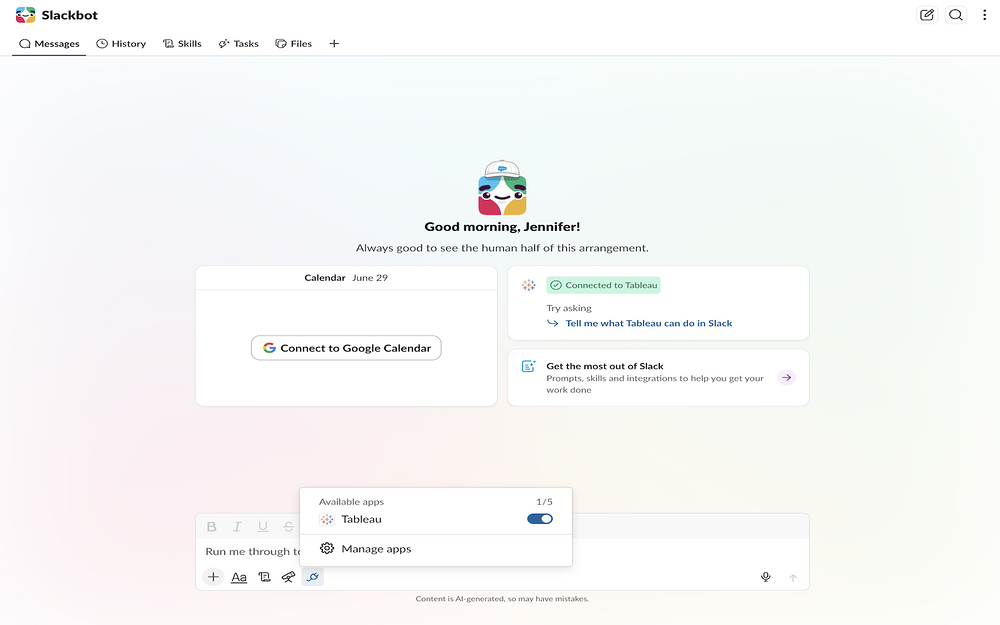Switch to the Messages tab
The image size is (1000, 625).
tap(49, 43)
